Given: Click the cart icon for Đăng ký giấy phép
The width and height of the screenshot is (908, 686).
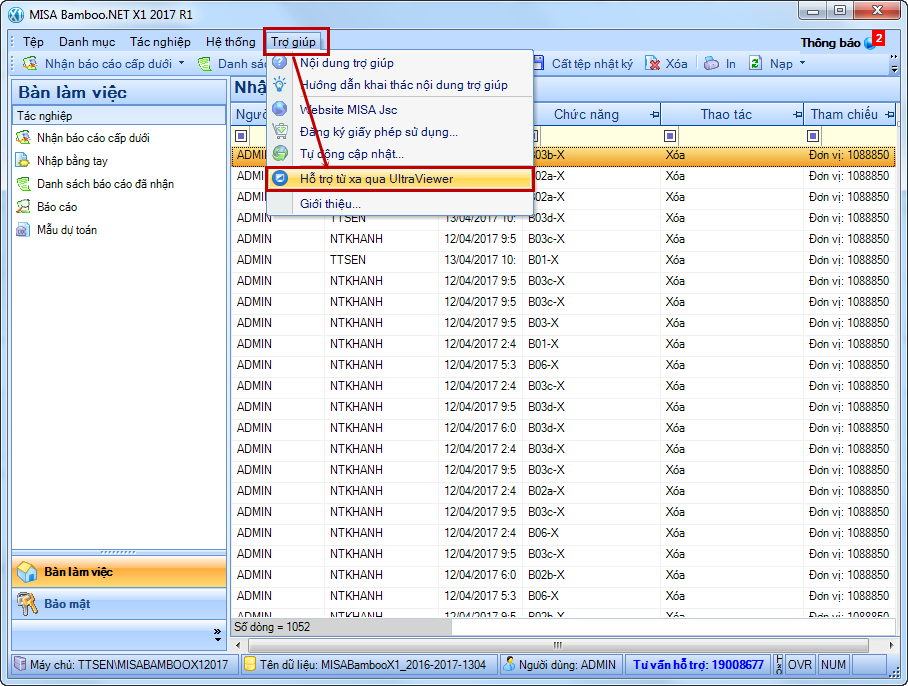Looking at the screenshot, I should pos(280,131).
